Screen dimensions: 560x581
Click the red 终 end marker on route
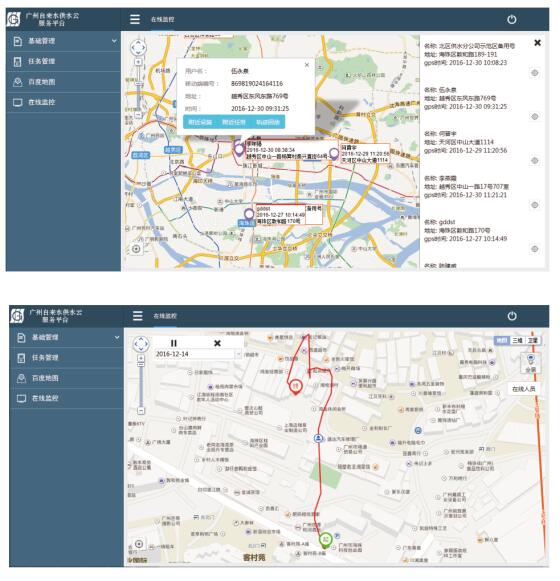pyautogui.click(x=295, y=387)
